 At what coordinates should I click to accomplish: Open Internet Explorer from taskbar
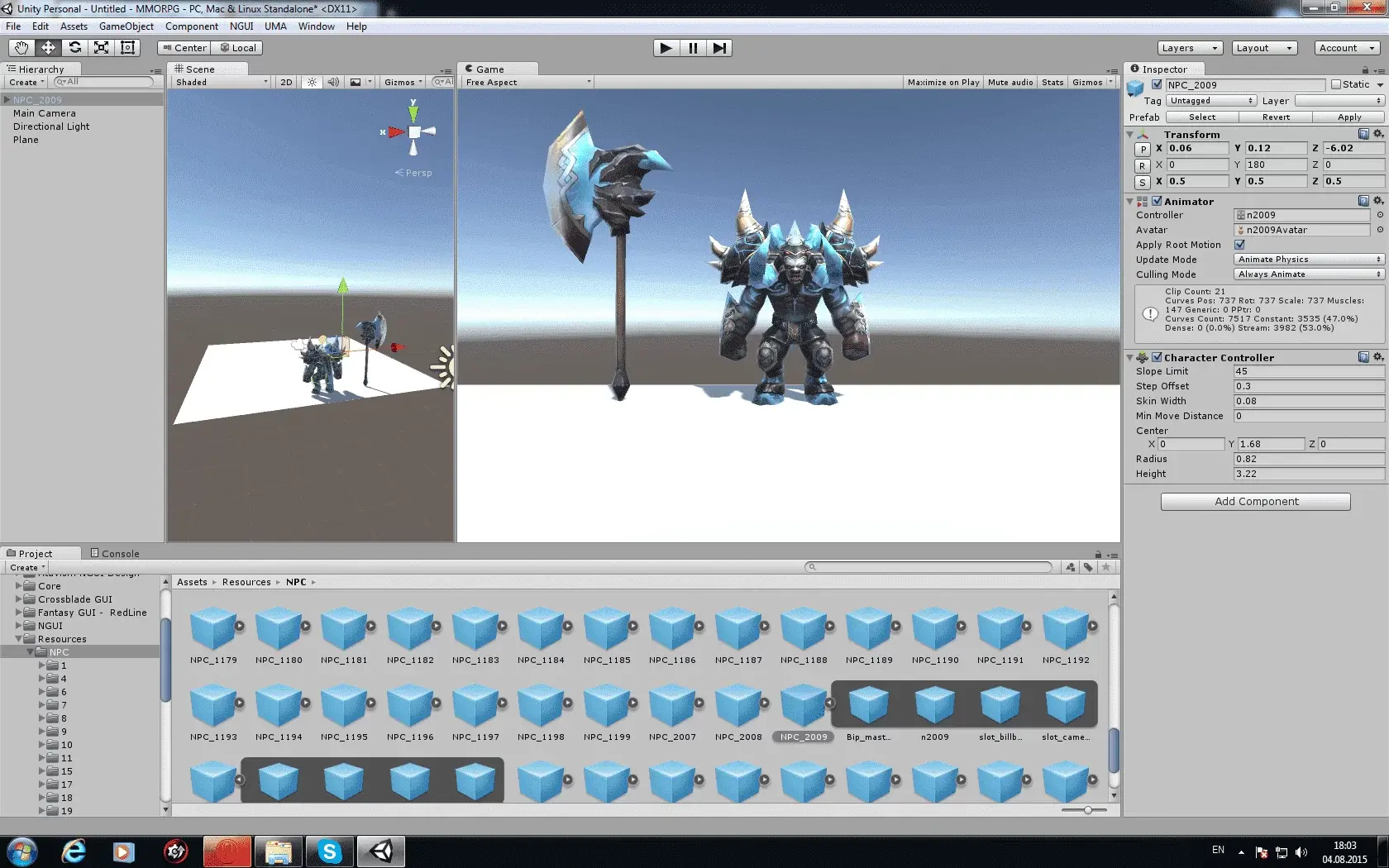74,851
